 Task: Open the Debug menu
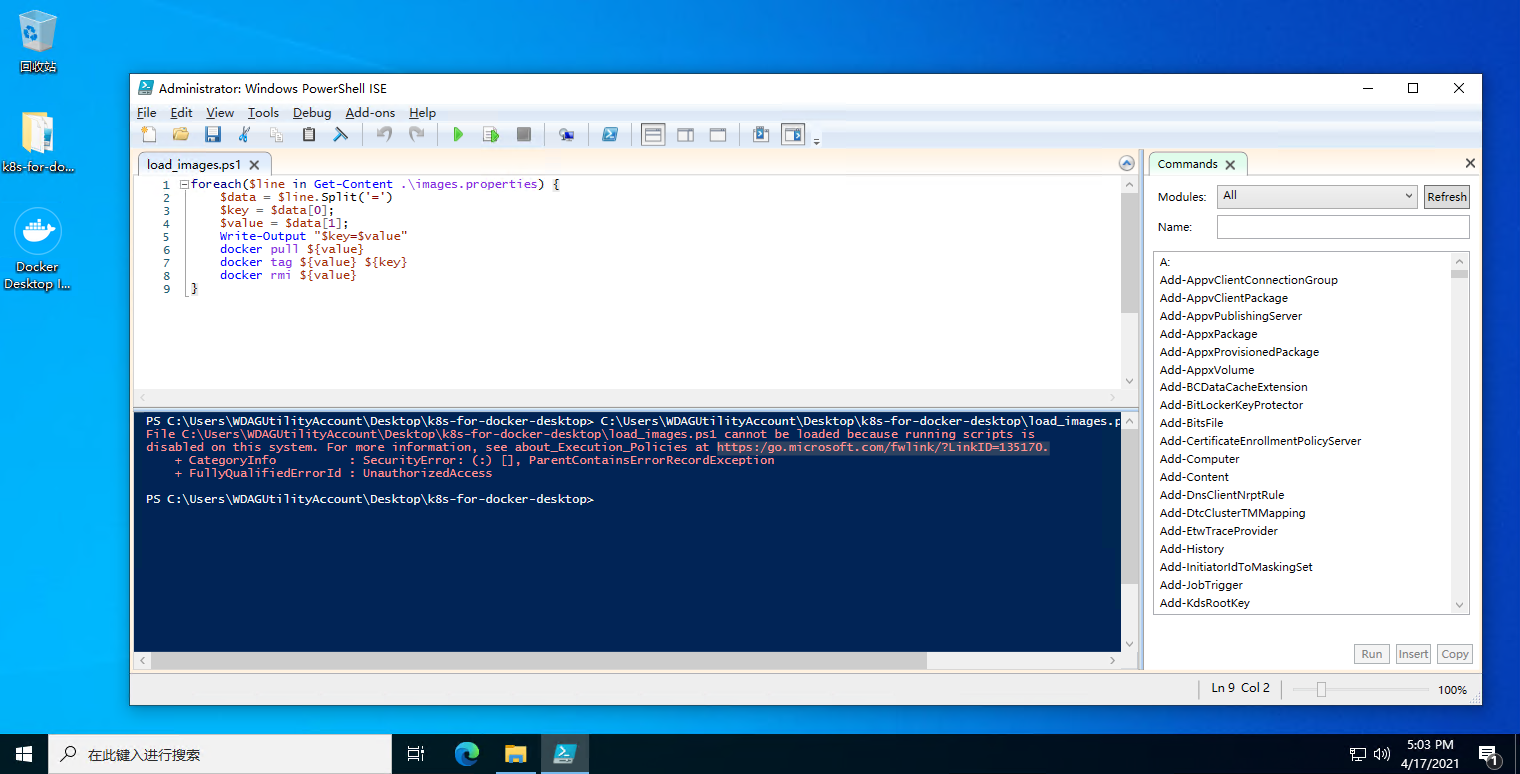tap(312, 113)
